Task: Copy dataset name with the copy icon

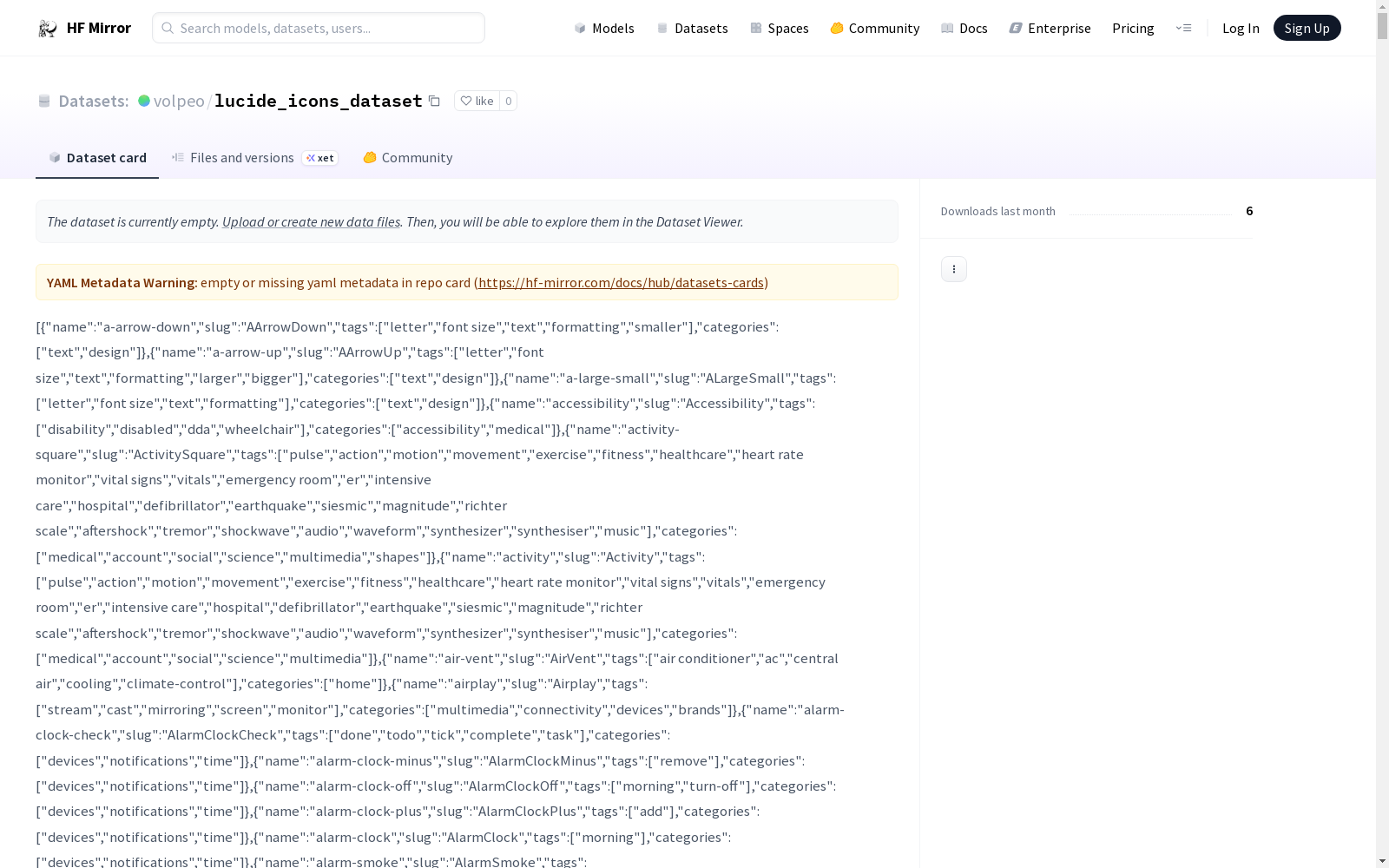Action: [x=434, y=101]
